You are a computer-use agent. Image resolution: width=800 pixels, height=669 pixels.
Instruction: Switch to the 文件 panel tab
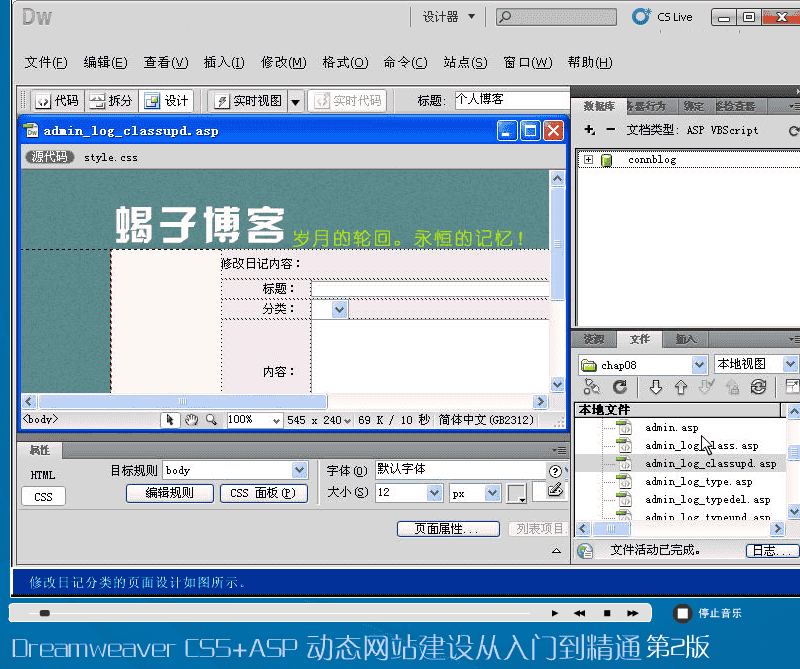pyautogui.click(x=639, y=339)
